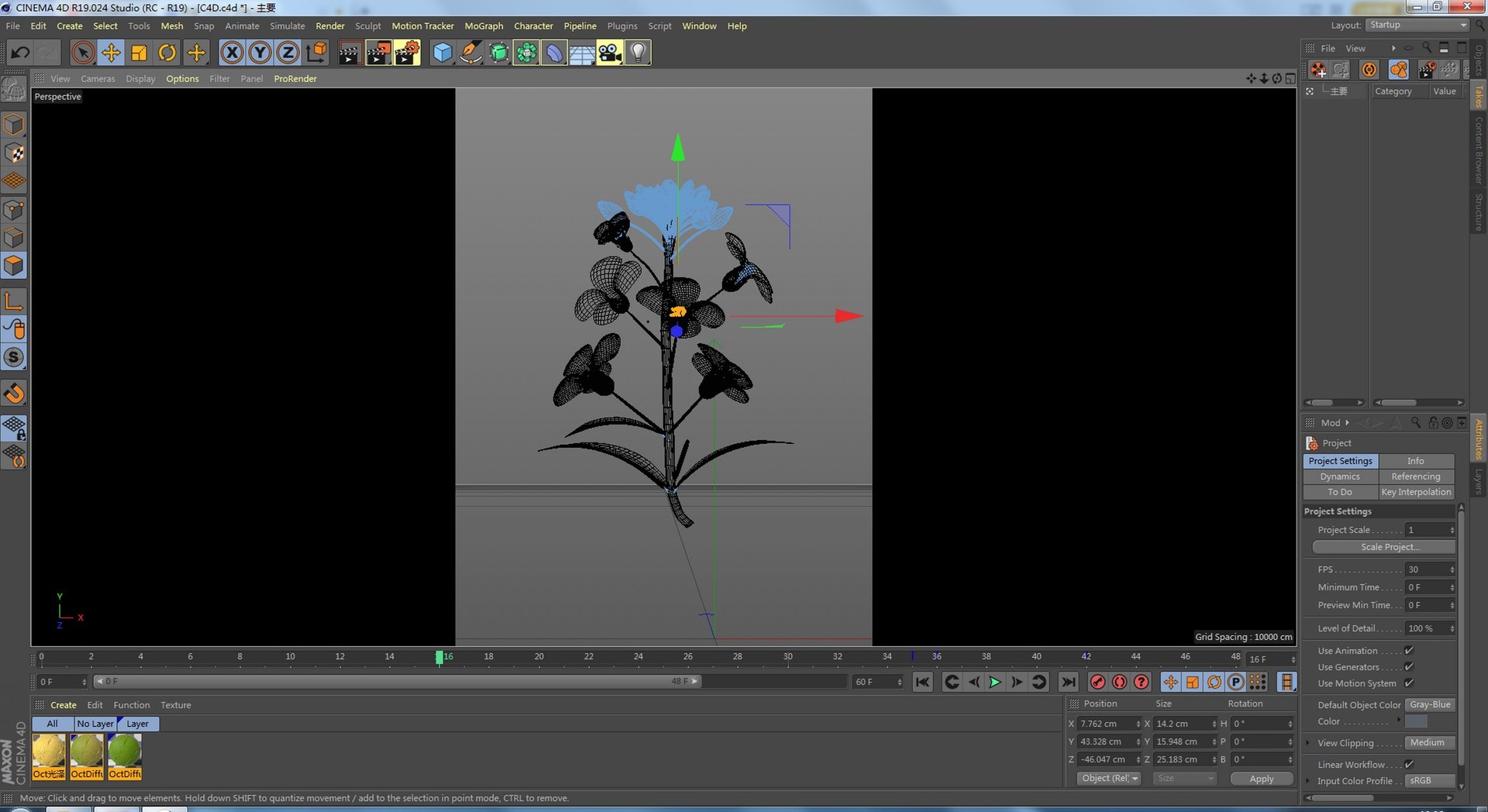
Task: Toggle Autokeying button
Action: click(x=1119, y=682)
